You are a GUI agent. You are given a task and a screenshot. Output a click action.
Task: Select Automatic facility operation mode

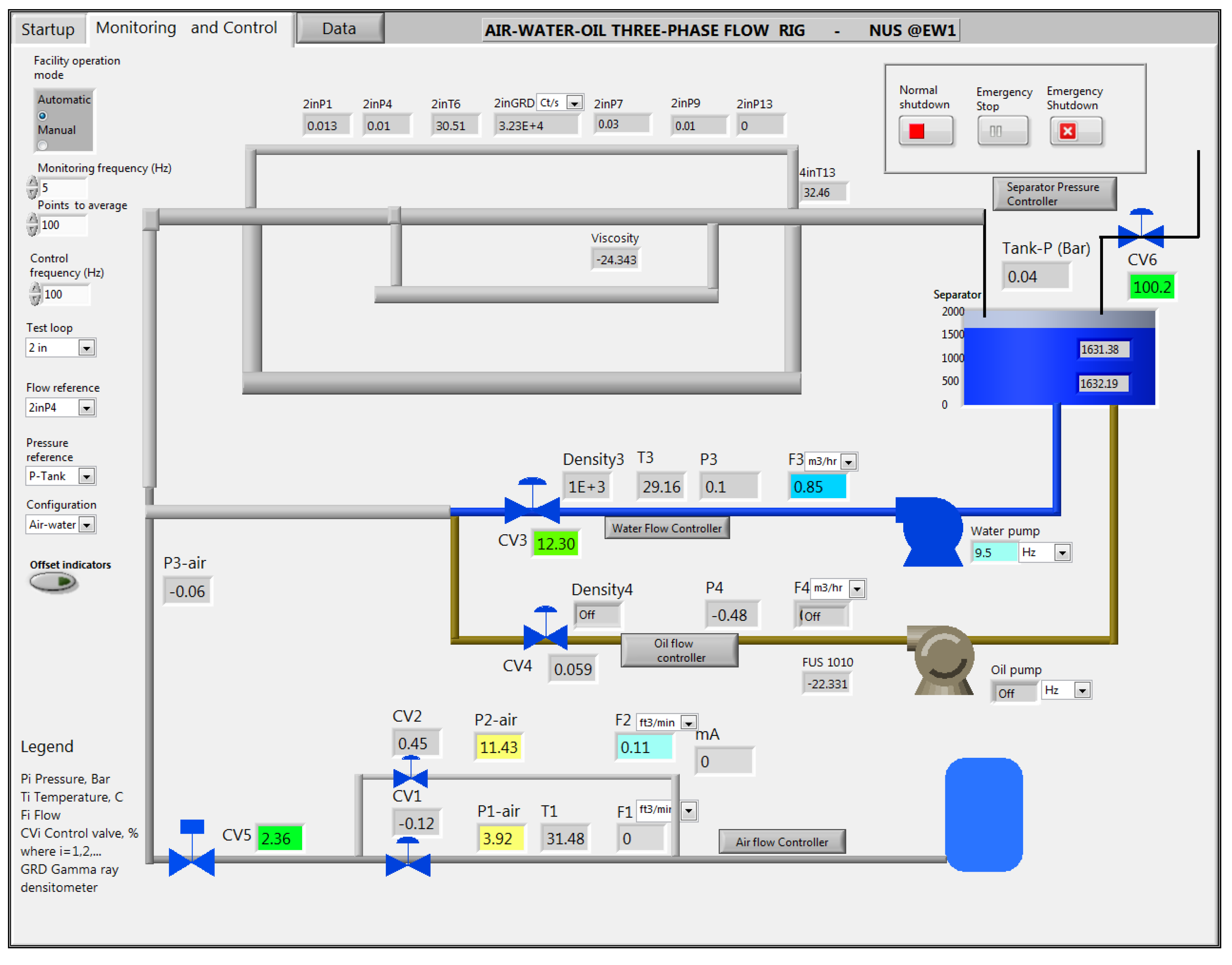tap(42, 116)
